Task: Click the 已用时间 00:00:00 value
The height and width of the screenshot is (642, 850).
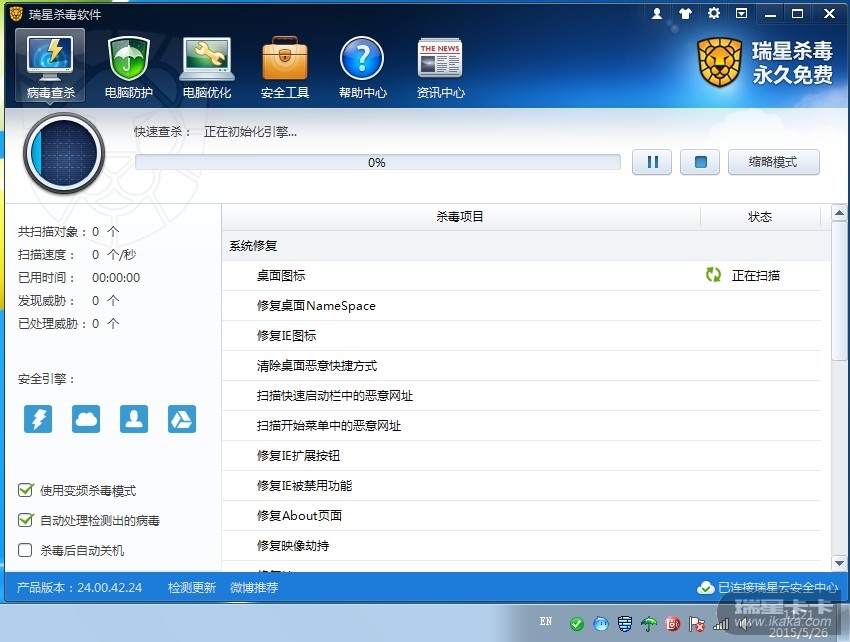Action: point(116,278)
